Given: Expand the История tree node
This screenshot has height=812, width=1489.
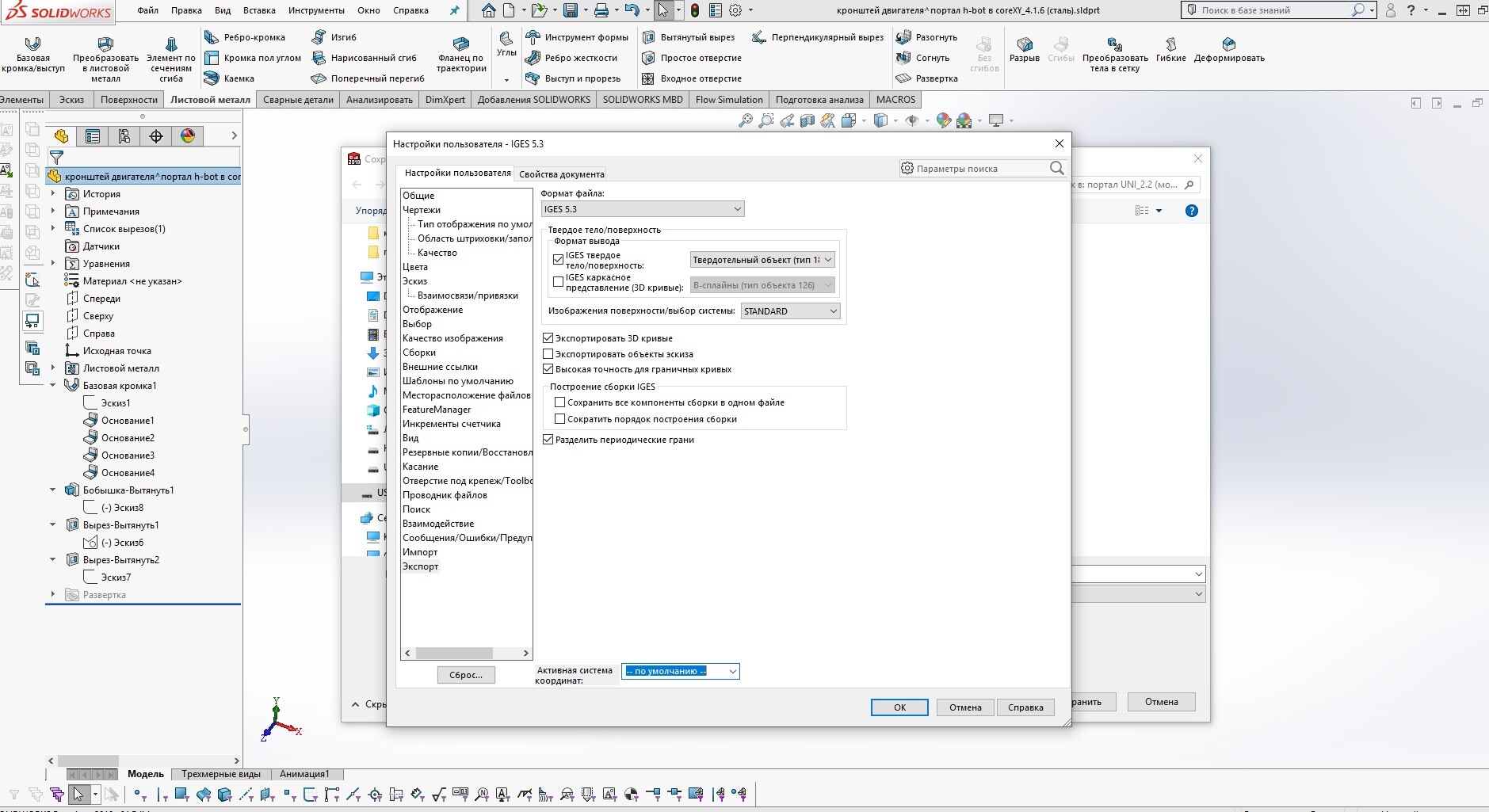Looking at the screenshot, I should [x=53, y=194].
